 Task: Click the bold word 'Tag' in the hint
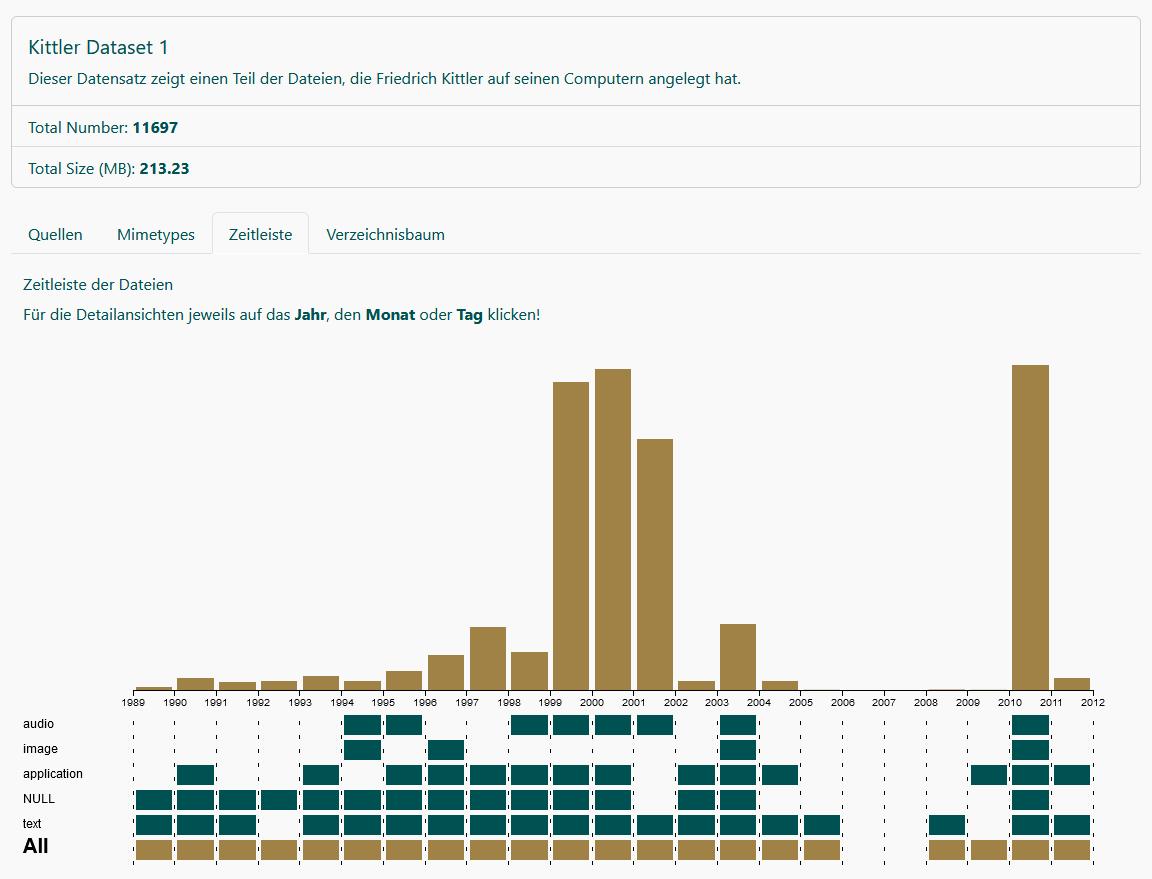tap(469, 315)
